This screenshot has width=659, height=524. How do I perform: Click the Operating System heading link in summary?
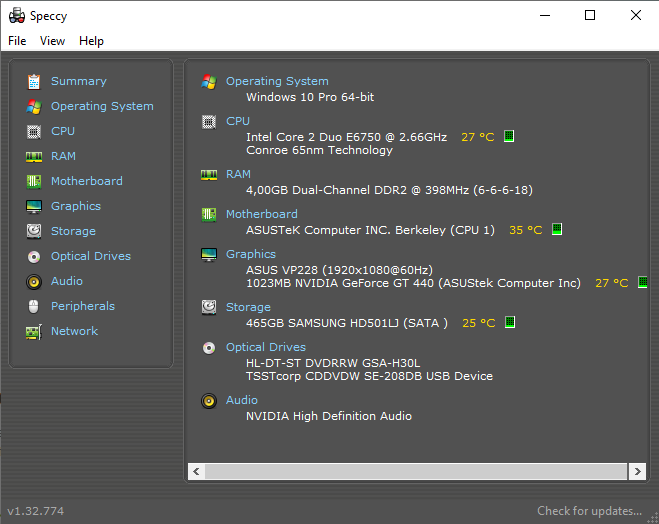(277, 81)
